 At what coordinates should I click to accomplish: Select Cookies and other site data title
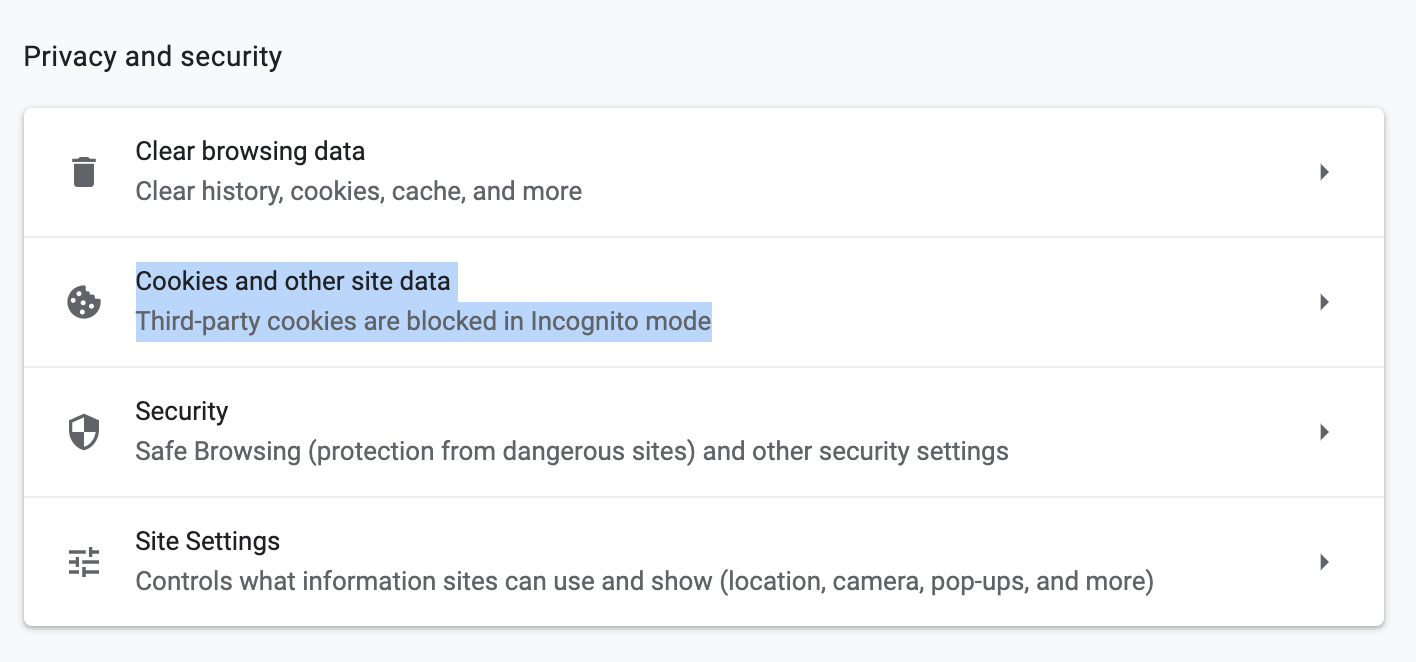[293, 282]
